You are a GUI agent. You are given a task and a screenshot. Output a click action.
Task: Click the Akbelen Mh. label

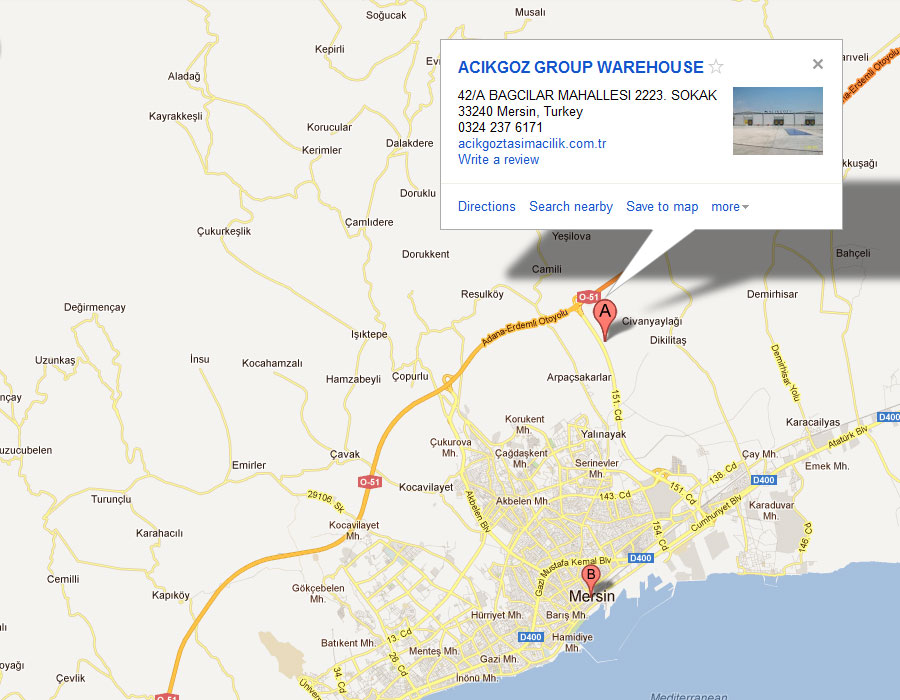click(522, 501)
